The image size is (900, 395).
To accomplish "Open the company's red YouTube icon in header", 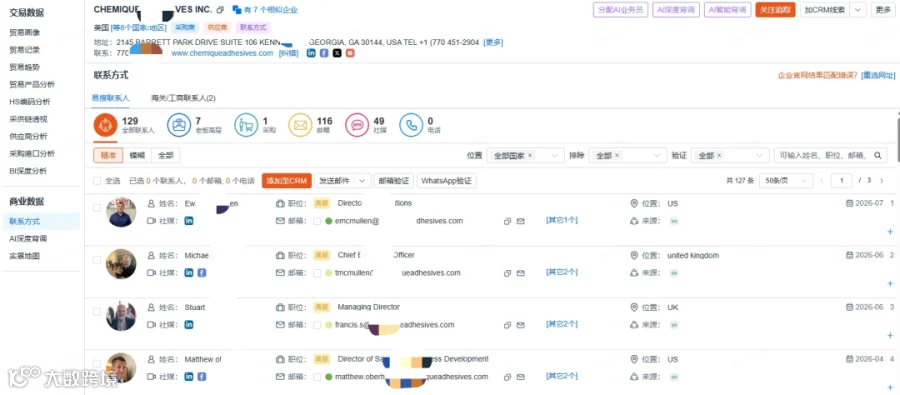I will [350, 53].
